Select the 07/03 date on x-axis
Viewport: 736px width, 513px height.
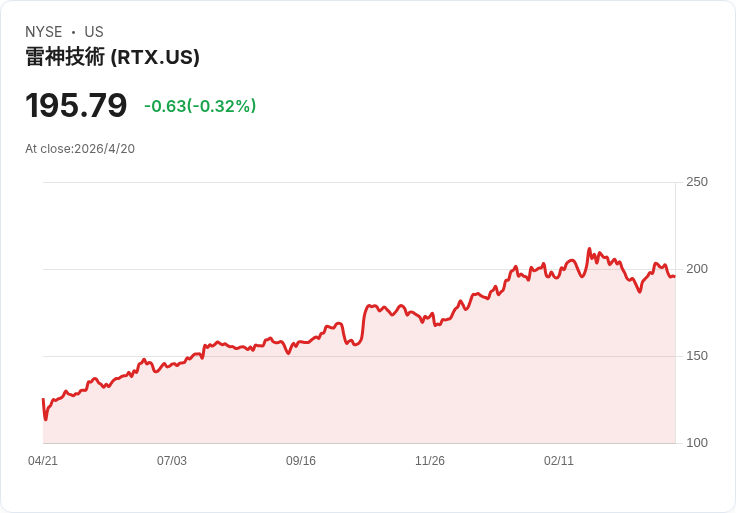pos(172,461)
